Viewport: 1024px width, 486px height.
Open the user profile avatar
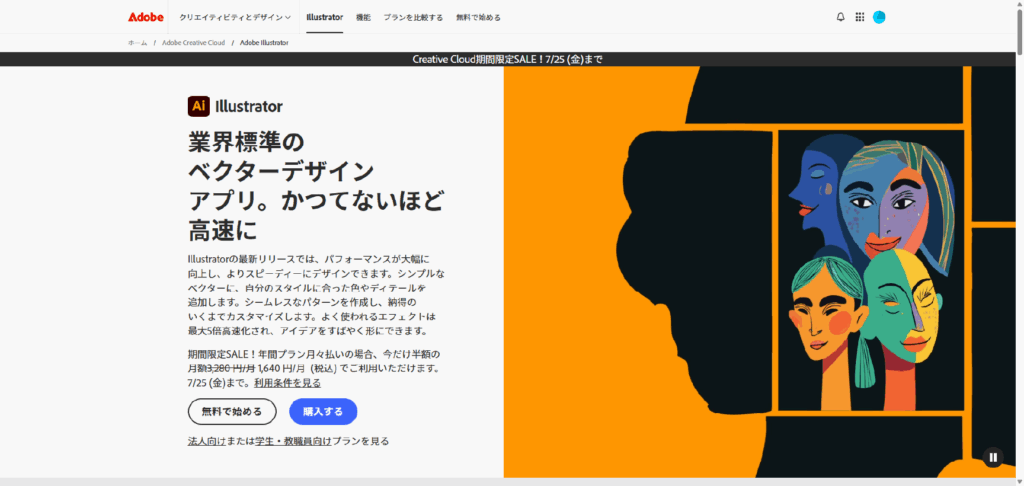pos(879,18)
